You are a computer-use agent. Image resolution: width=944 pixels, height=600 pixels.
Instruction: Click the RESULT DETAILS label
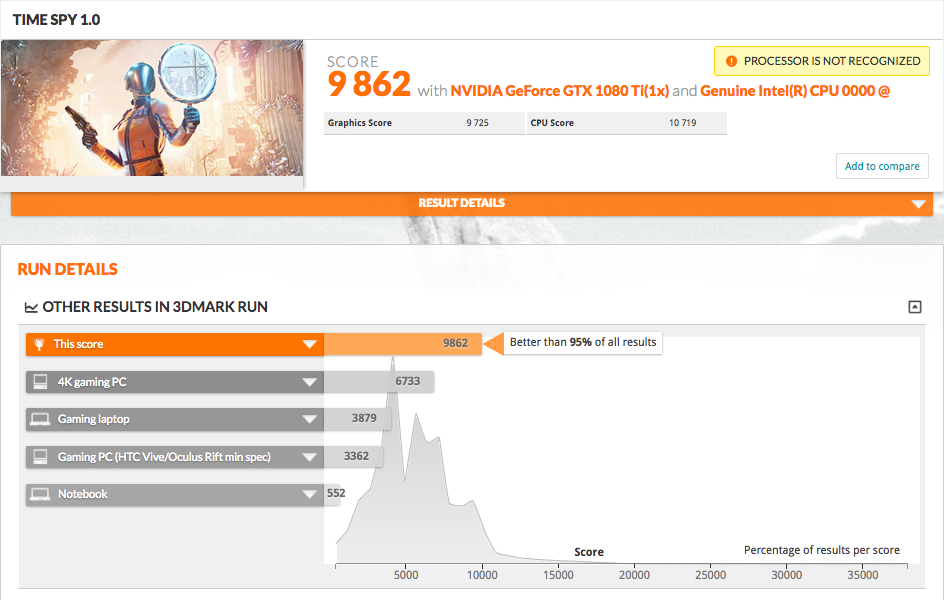(461, 203)
